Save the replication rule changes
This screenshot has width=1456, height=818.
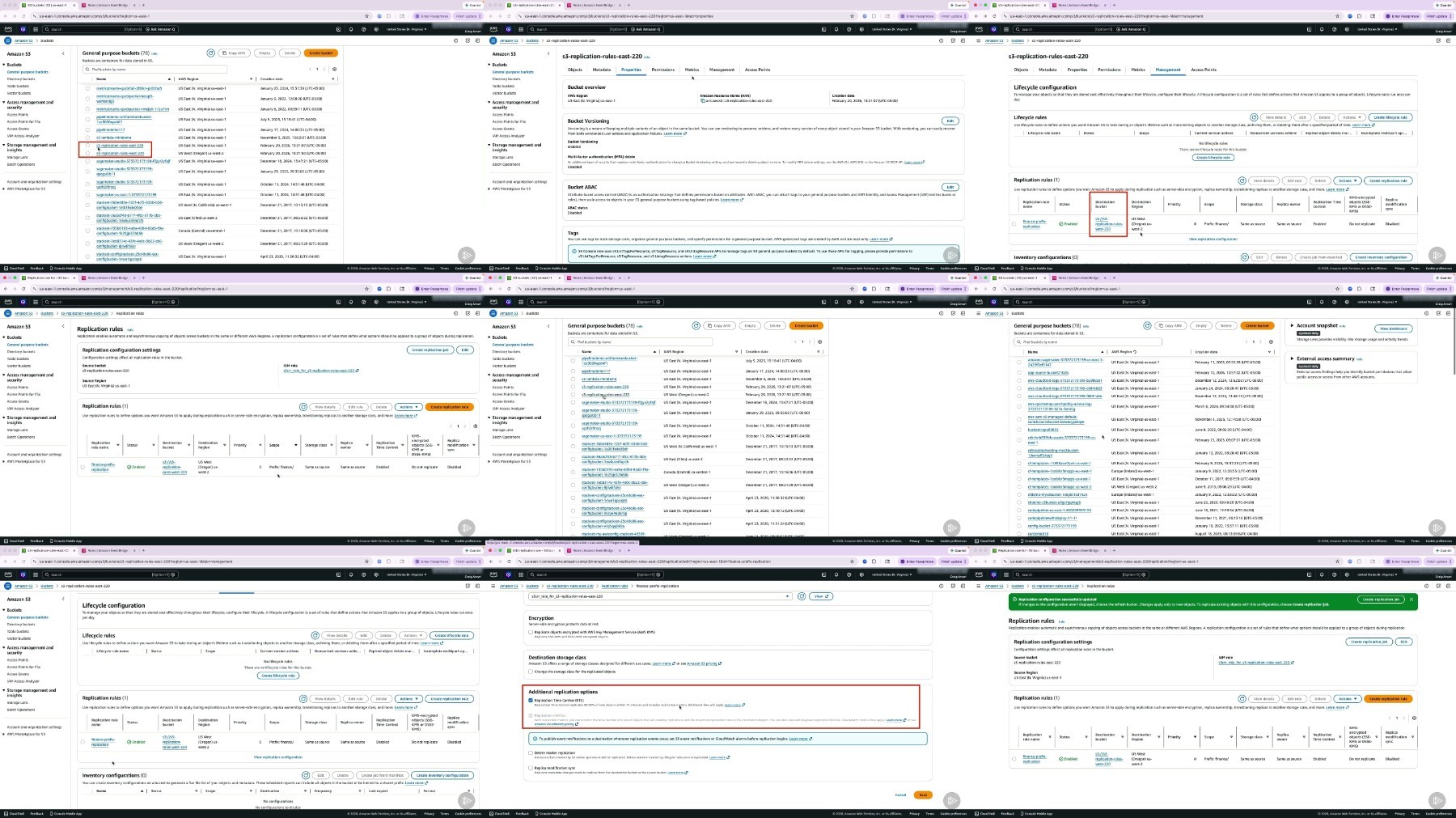[x=923, y=795]
